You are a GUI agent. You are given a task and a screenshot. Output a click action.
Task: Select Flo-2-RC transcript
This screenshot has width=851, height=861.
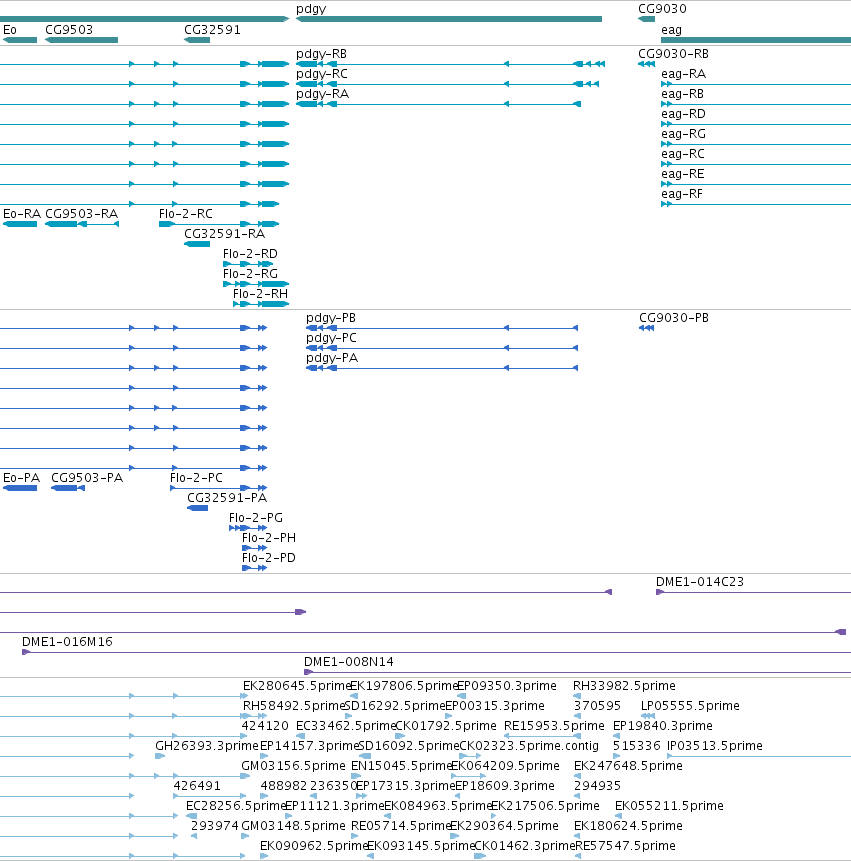tap(219, 224)
